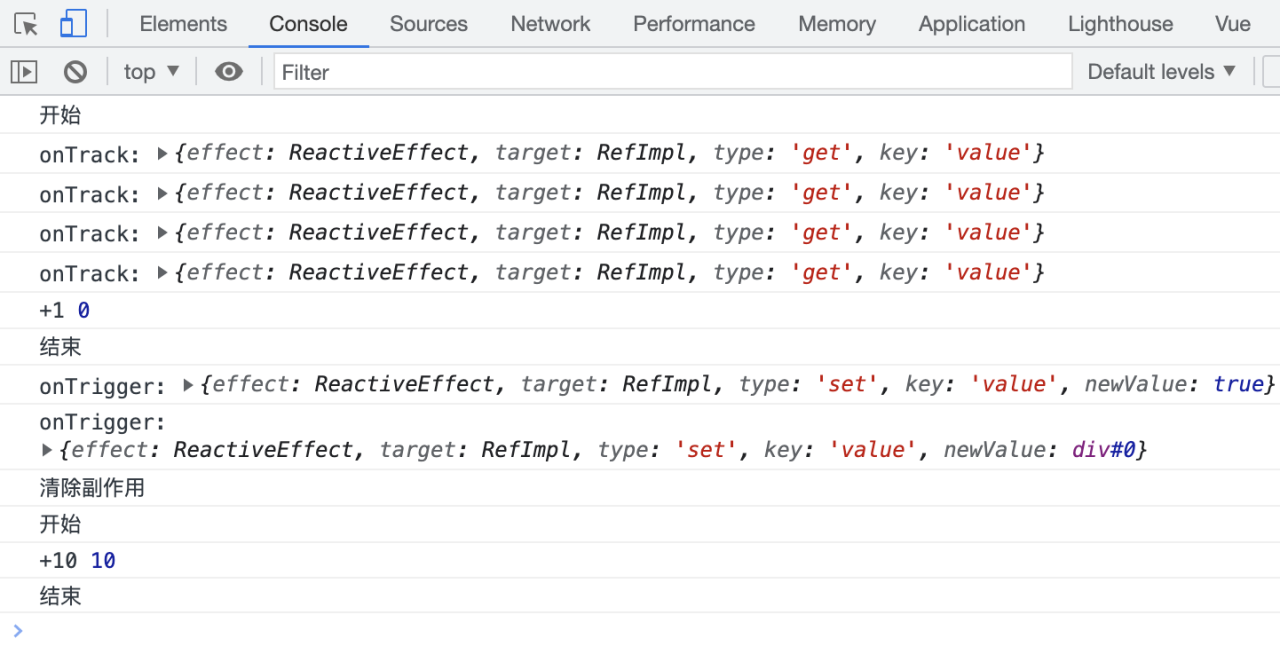Click the eye icon for live expressions
This screenshot has width=1280, height=662.
[x=229, y=72]
